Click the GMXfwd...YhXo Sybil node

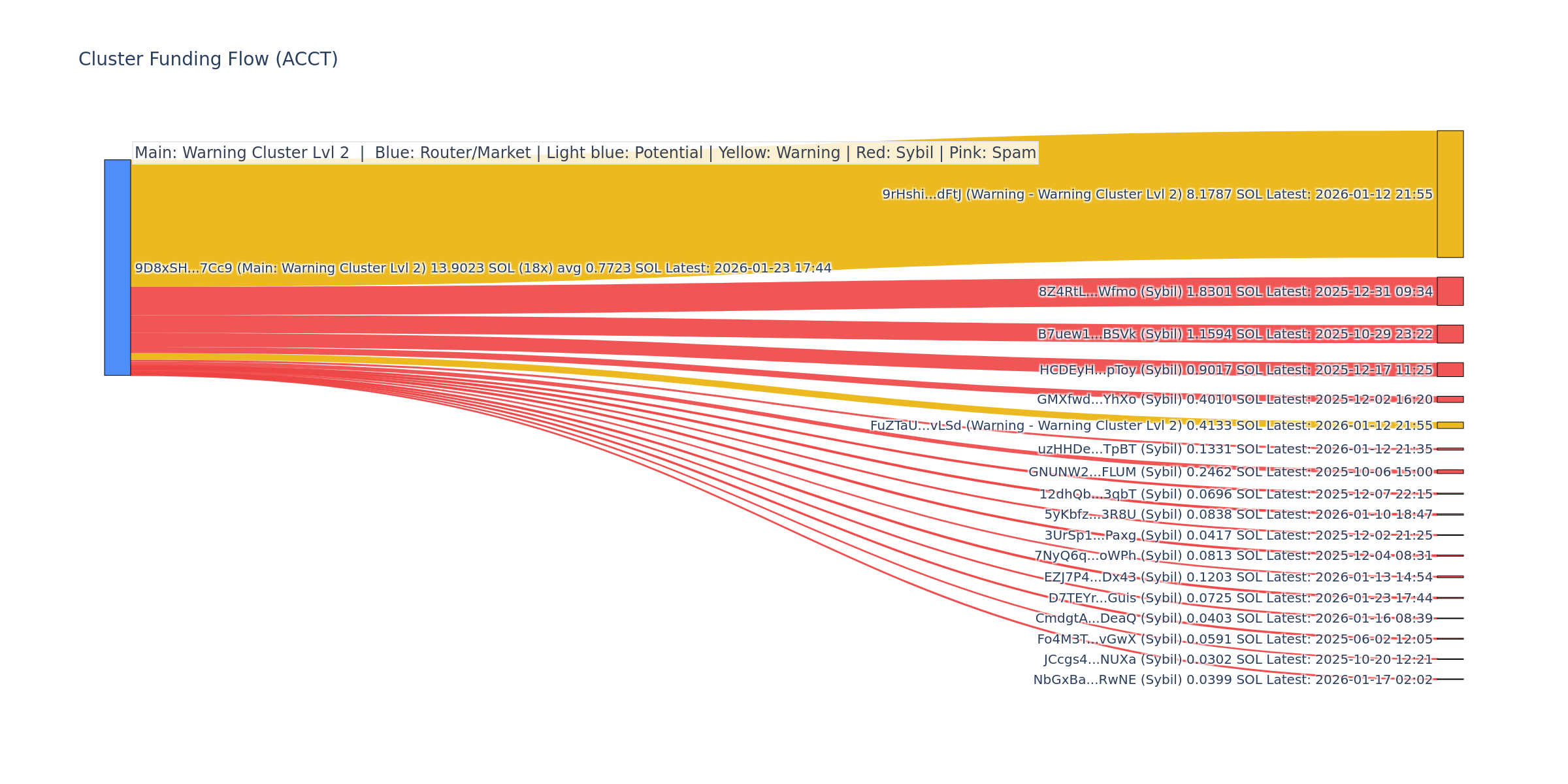1450,399
